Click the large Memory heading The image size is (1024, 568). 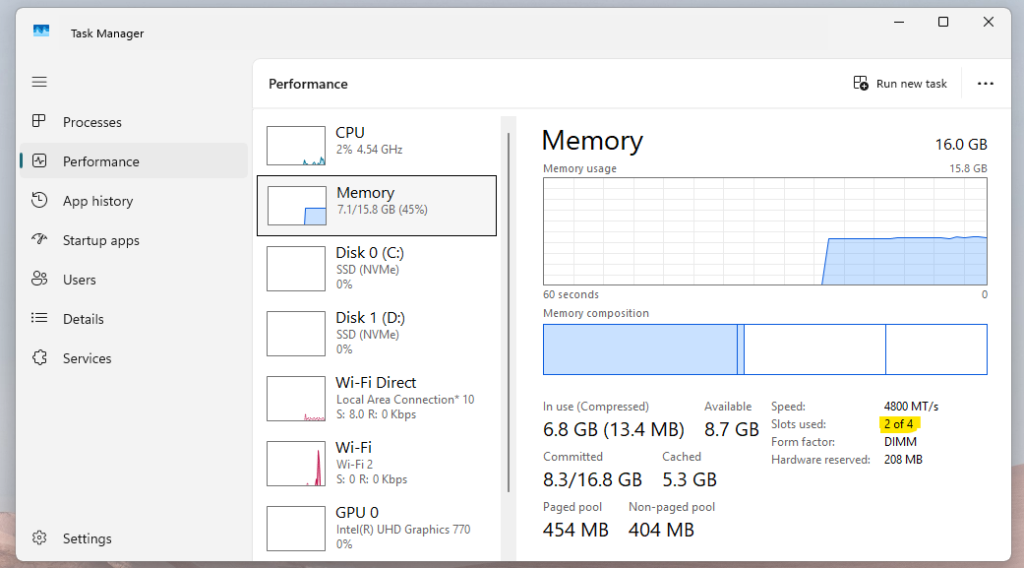click(592, 140)
